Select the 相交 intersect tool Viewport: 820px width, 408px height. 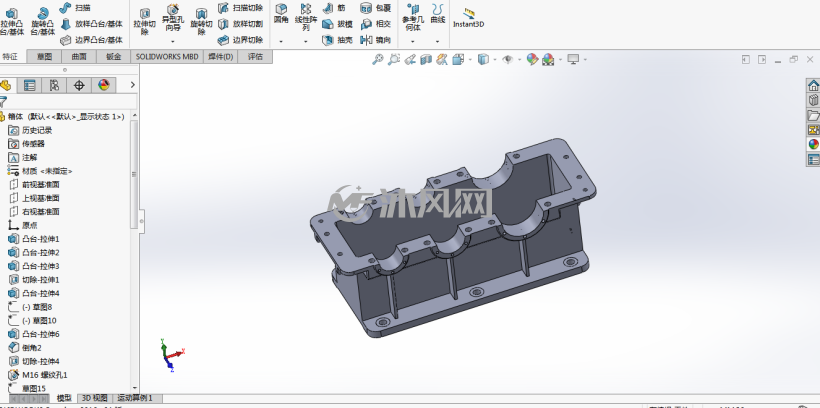click(375, 24)
